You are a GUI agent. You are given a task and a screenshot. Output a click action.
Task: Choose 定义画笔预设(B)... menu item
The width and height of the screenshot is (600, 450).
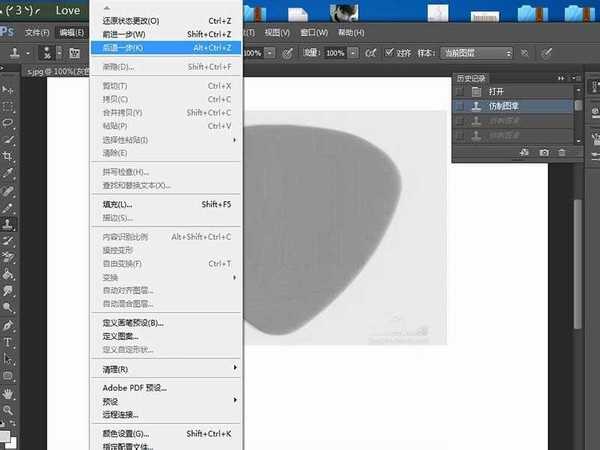(166, 323)
